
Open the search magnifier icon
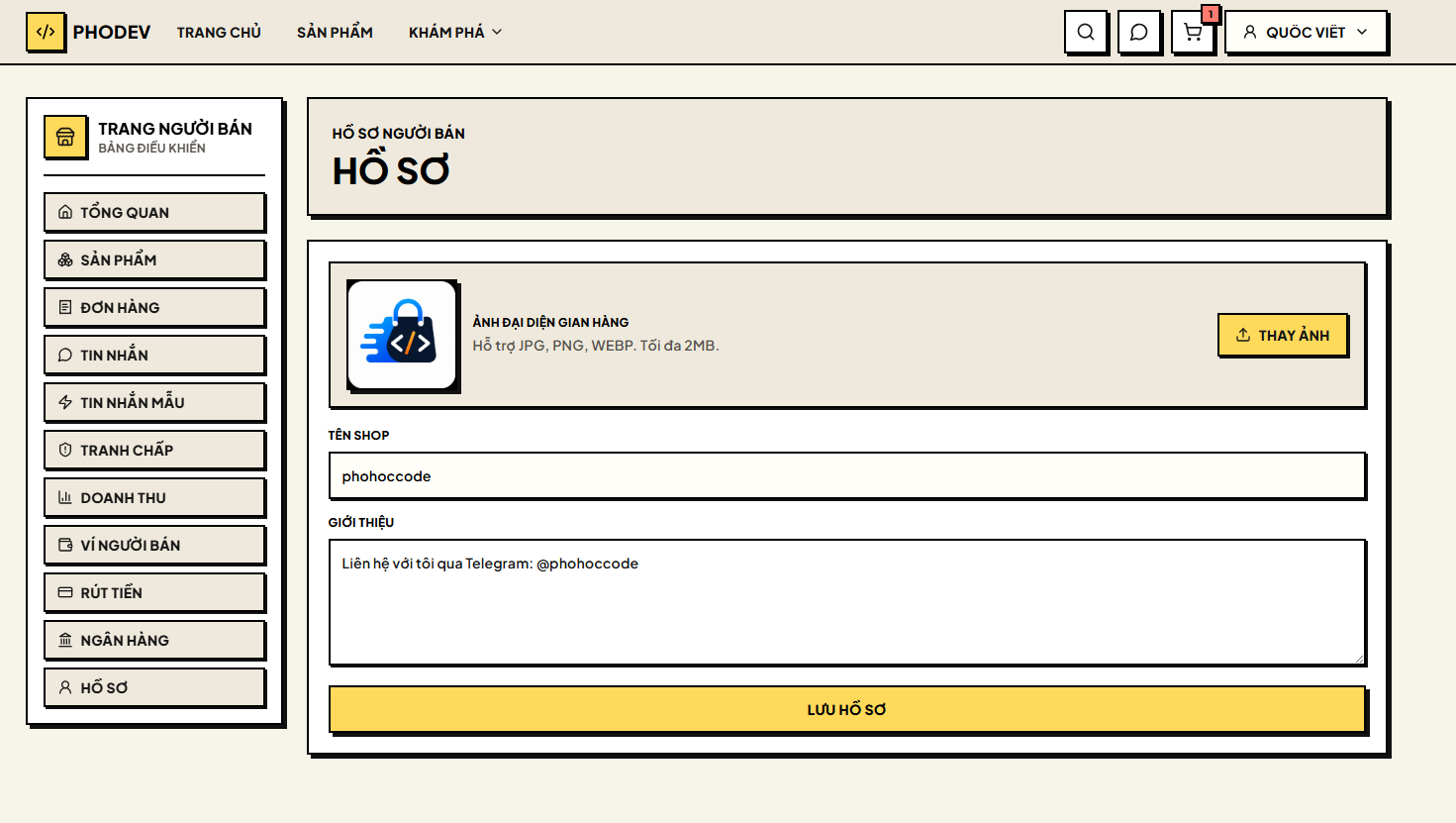[1086, 32]
